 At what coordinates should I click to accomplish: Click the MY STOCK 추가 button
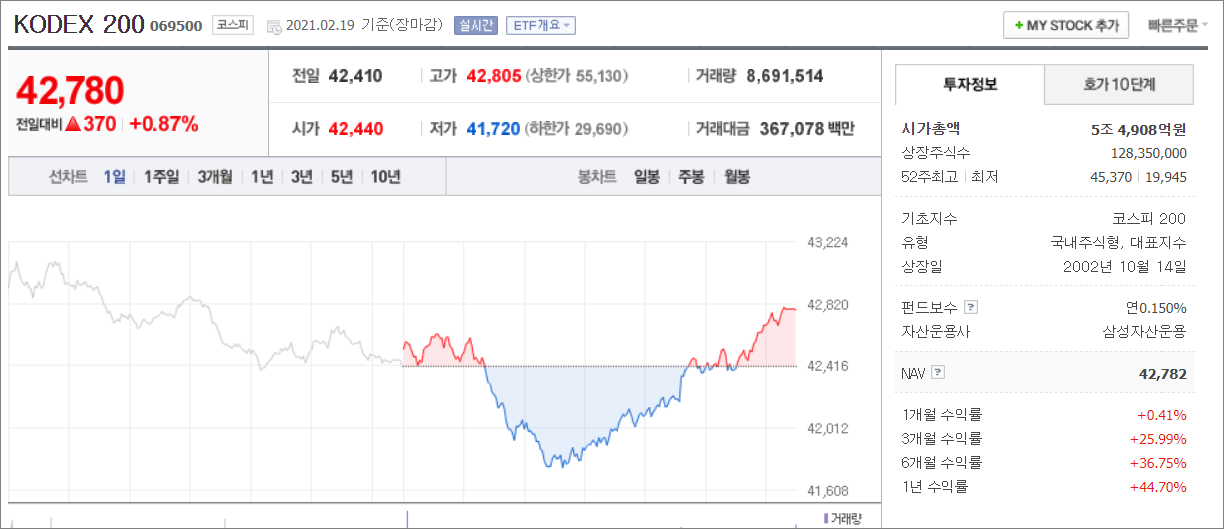coord(1066,25)
